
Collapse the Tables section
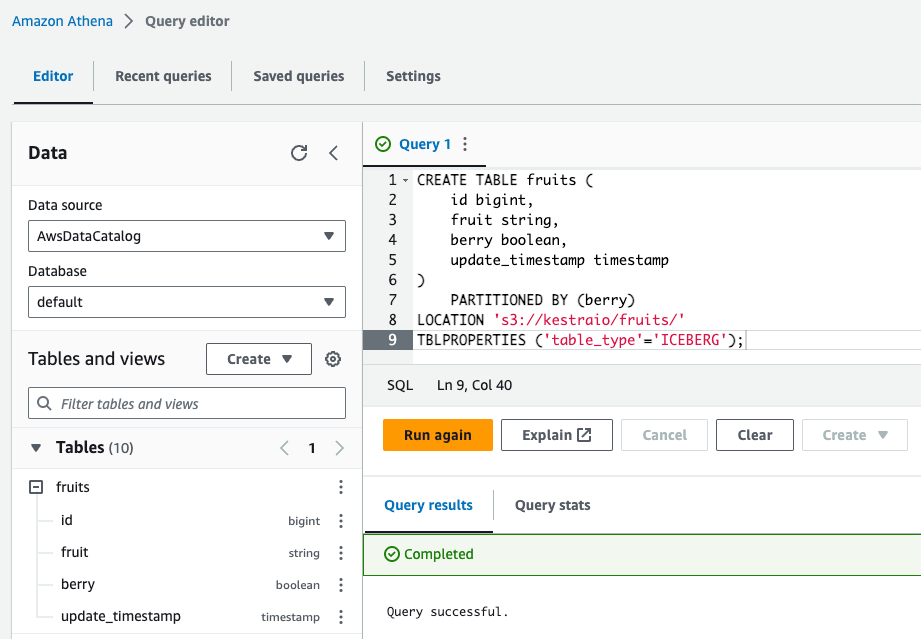37,448
